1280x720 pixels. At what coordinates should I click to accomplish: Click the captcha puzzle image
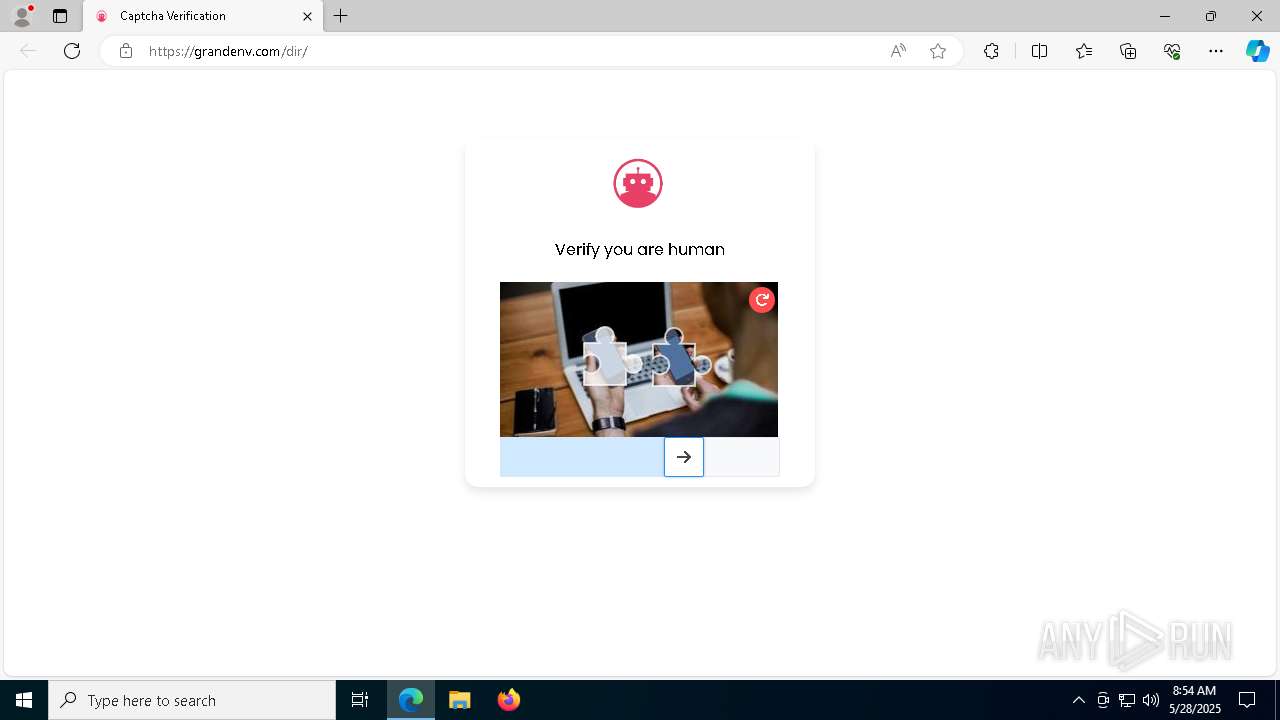(639, 359)
